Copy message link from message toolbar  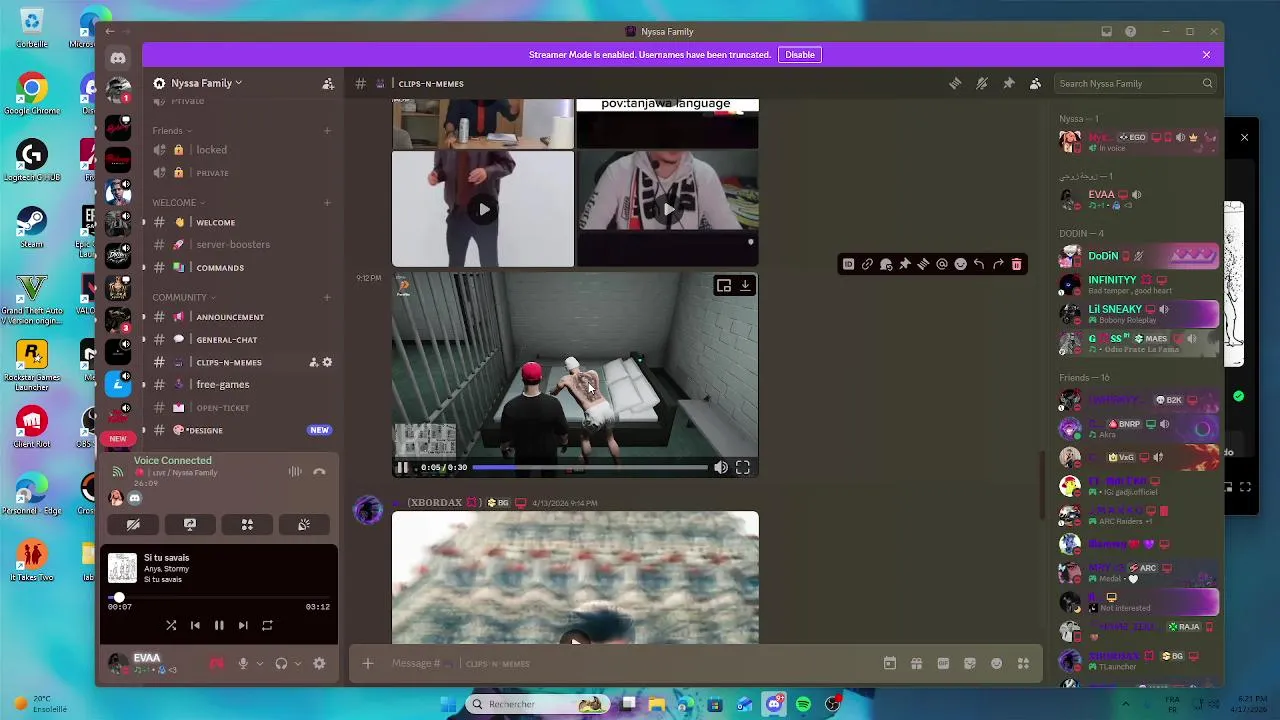click(867, 264)
